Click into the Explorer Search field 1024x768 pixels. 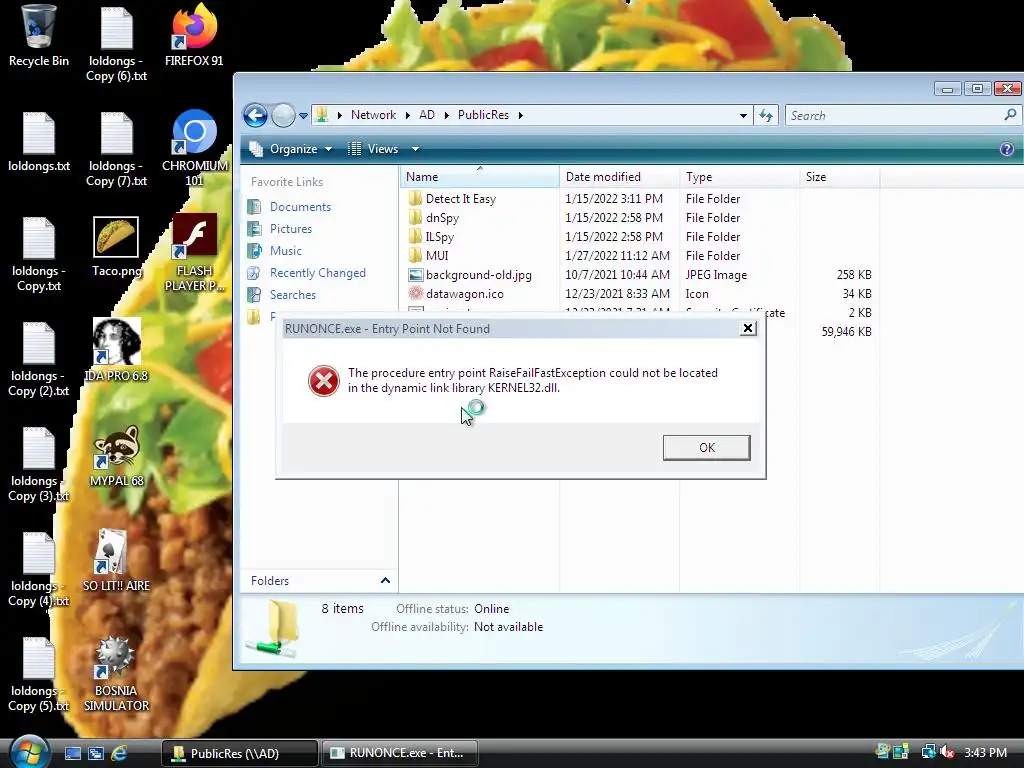coord(895,116)
